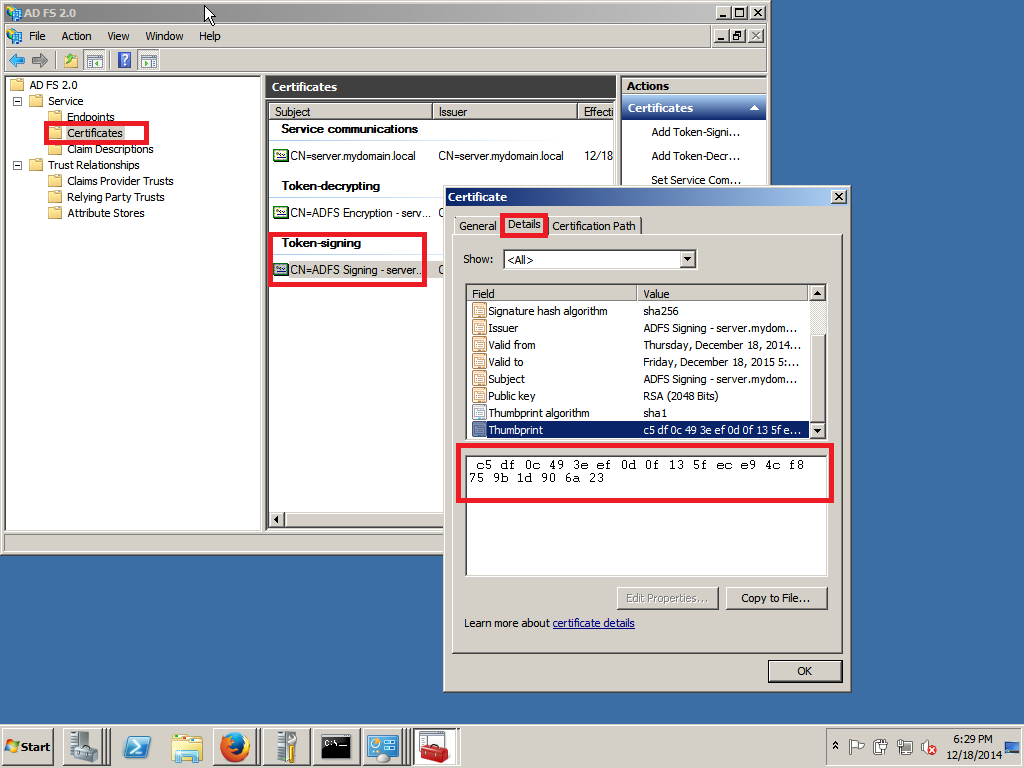The width and height of the screenshot is (1024, 768).
Task: Collapse the Certificates heading in Actions pane
Action: [x=753, y=107]
